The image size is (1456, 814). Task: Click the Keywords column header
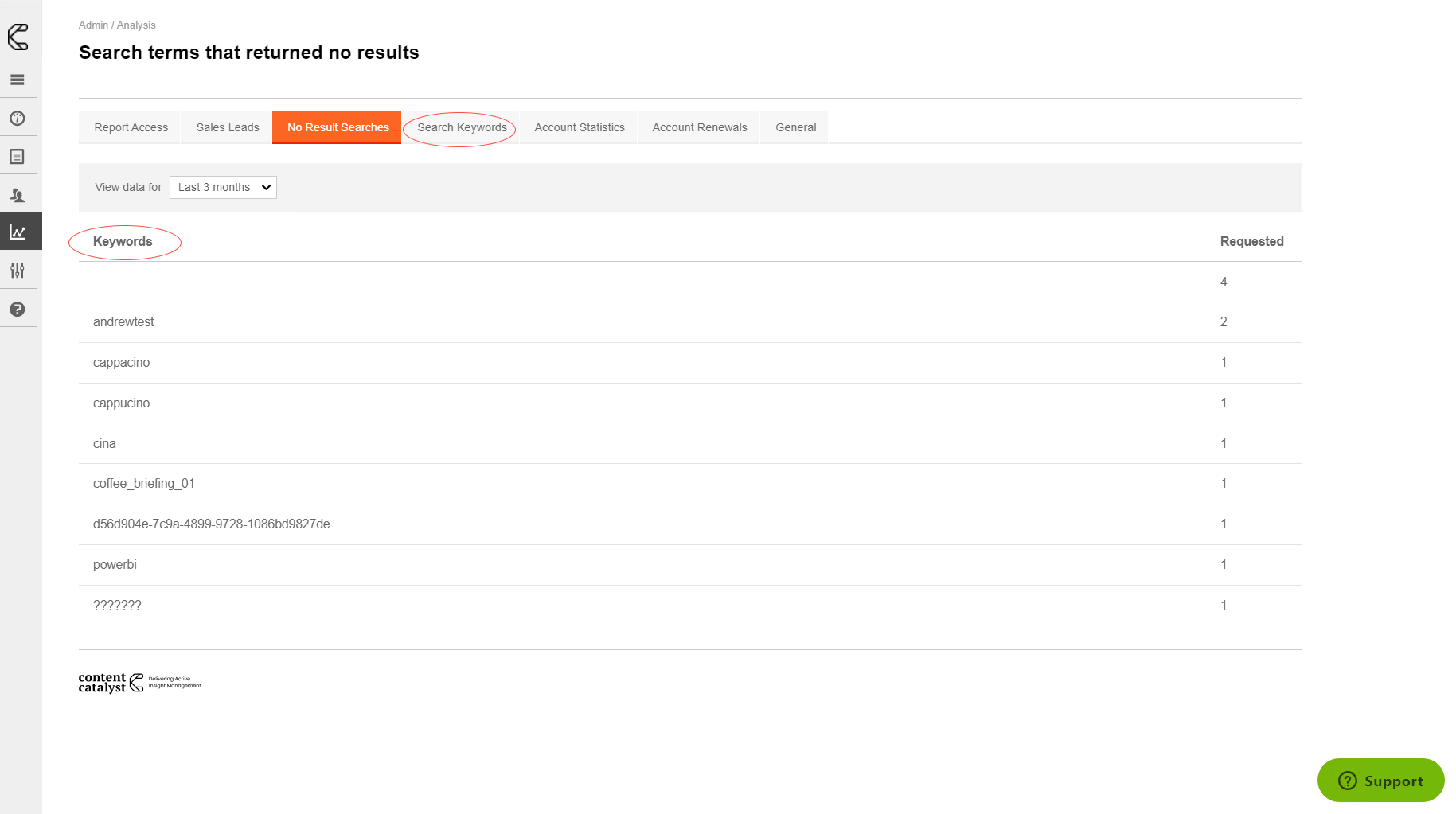click(x=123, y=242)
